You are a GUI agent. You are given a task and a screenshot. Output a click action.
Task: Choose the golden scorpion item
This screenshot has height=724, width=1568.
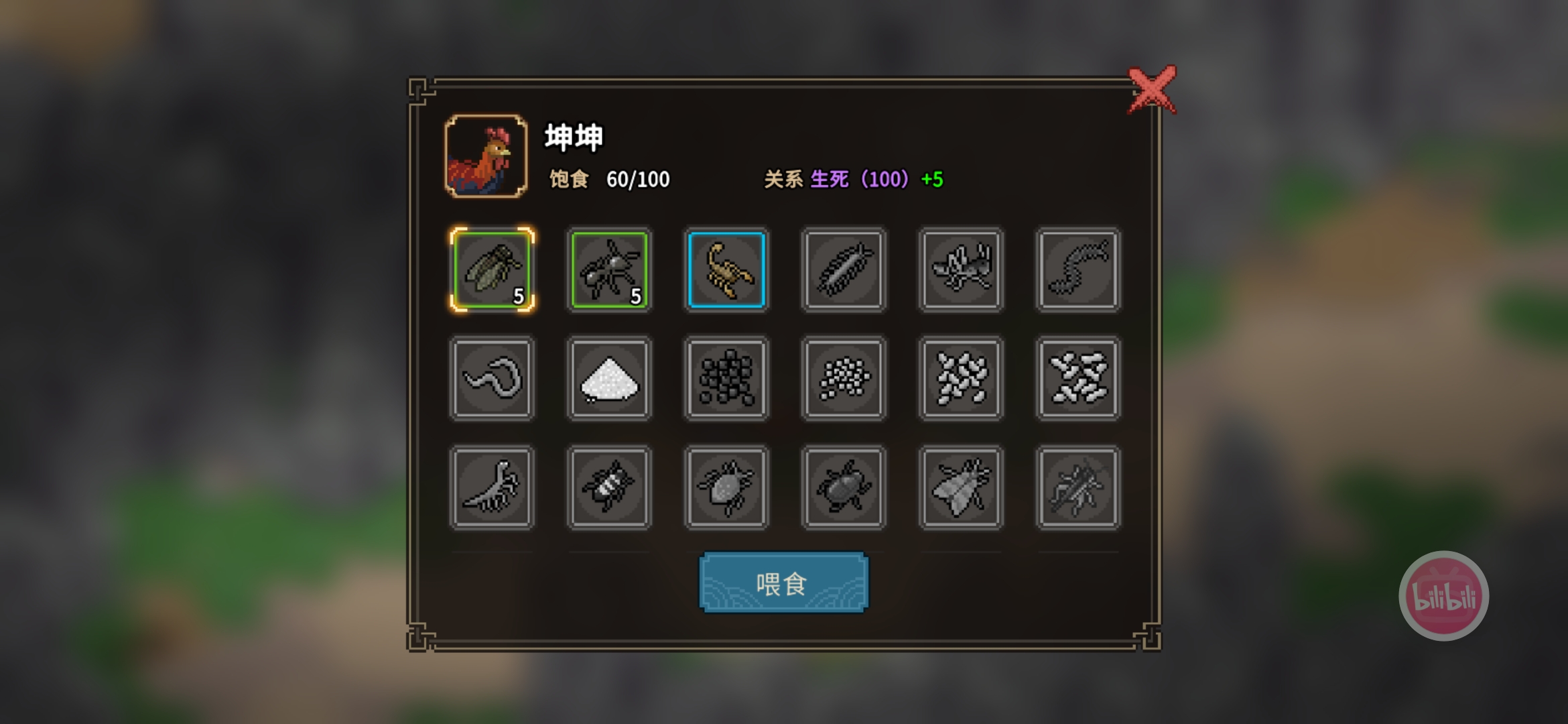pyautogui.click(x=726, y=269)
